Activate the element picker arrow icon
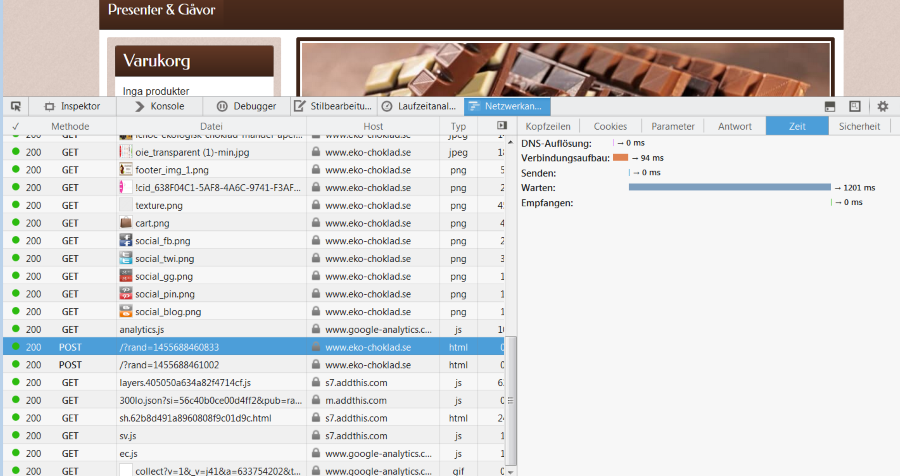Viewport: 900px width, 476px height. [x=16, y=106]
